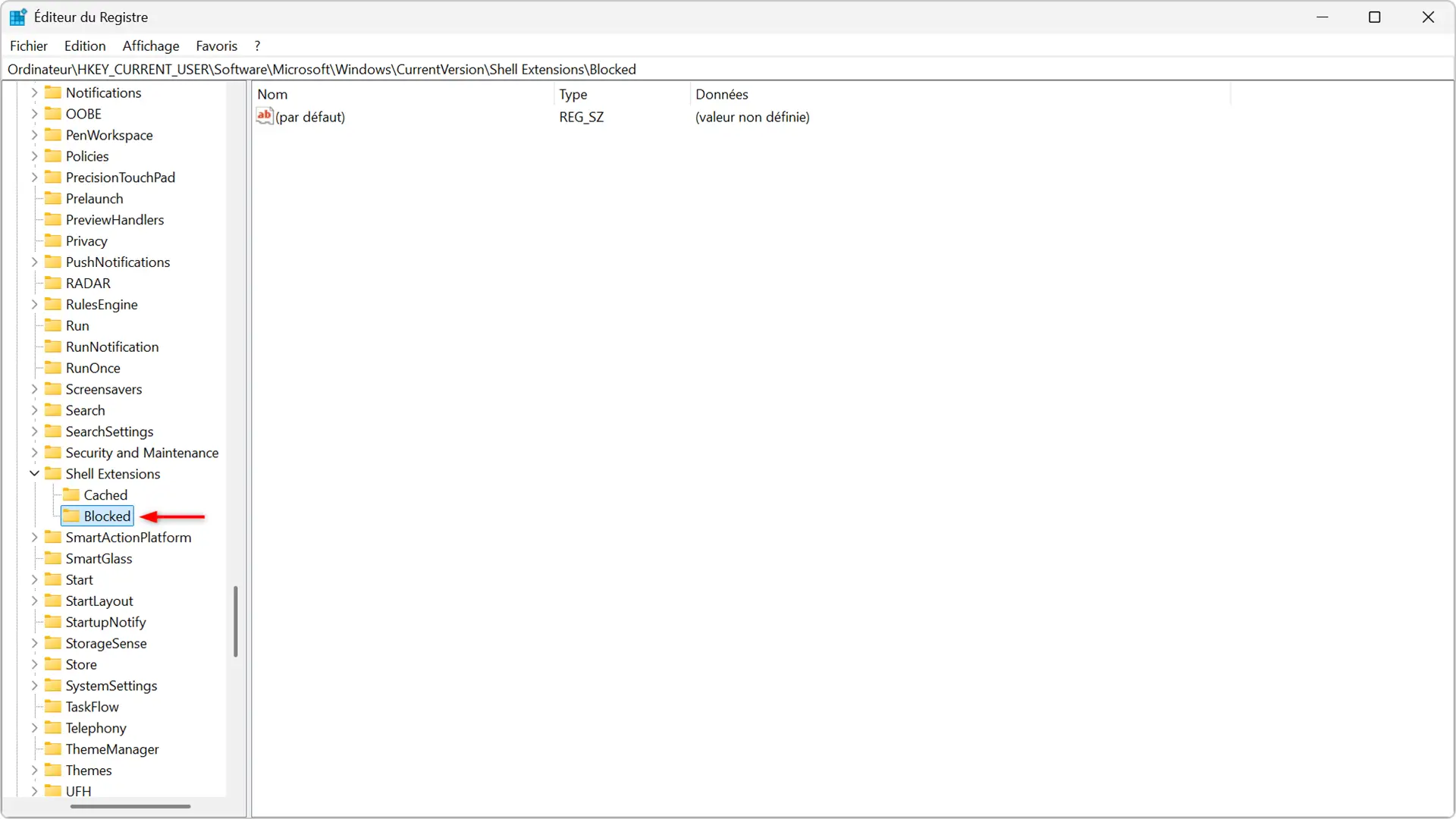Click the StartupNotify folder icon
The image size is (1456, 819).
pyautogui.click(x=53, y=623)
